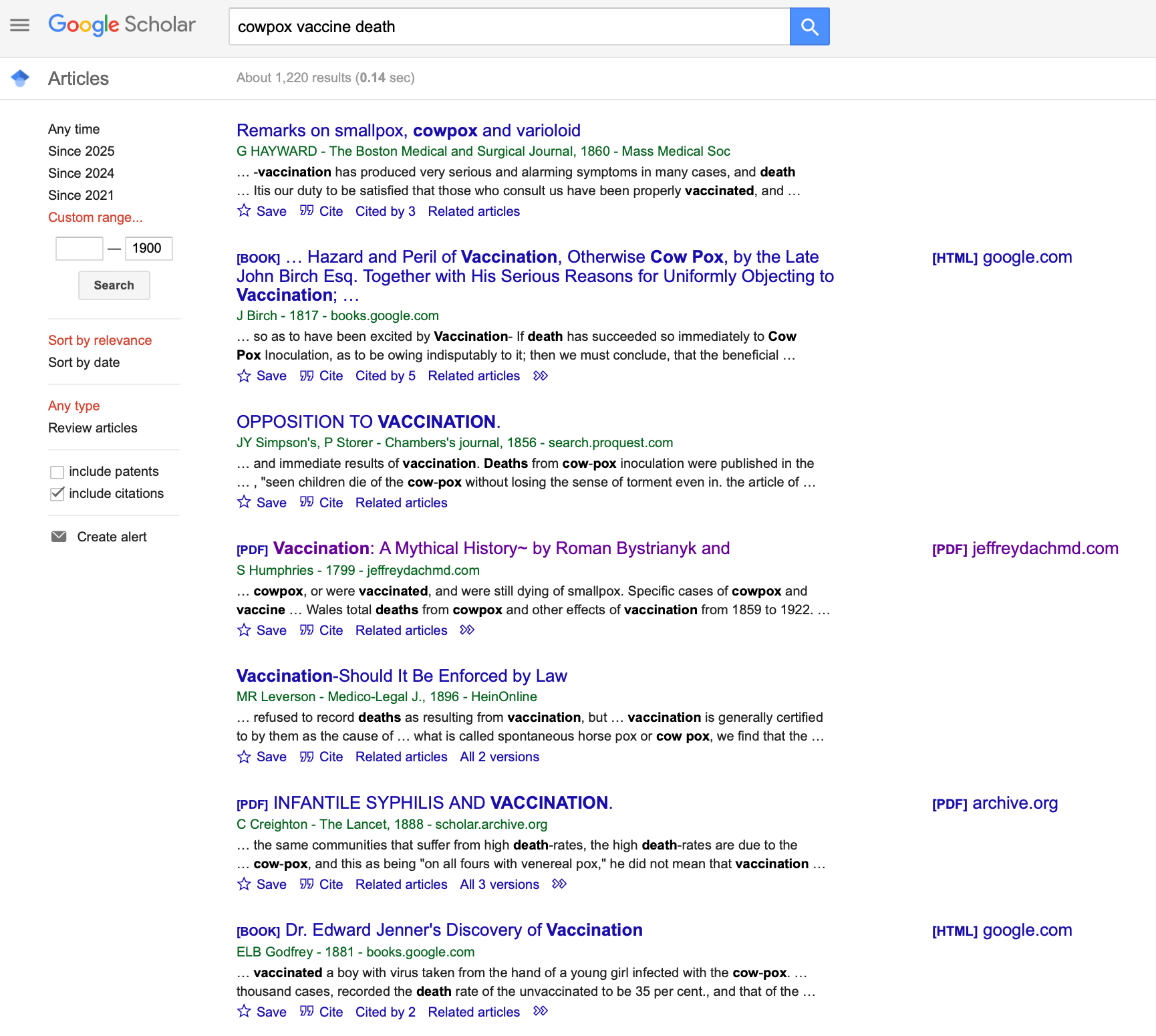
Task: Filter to Review articles
Action: point(93,428)
